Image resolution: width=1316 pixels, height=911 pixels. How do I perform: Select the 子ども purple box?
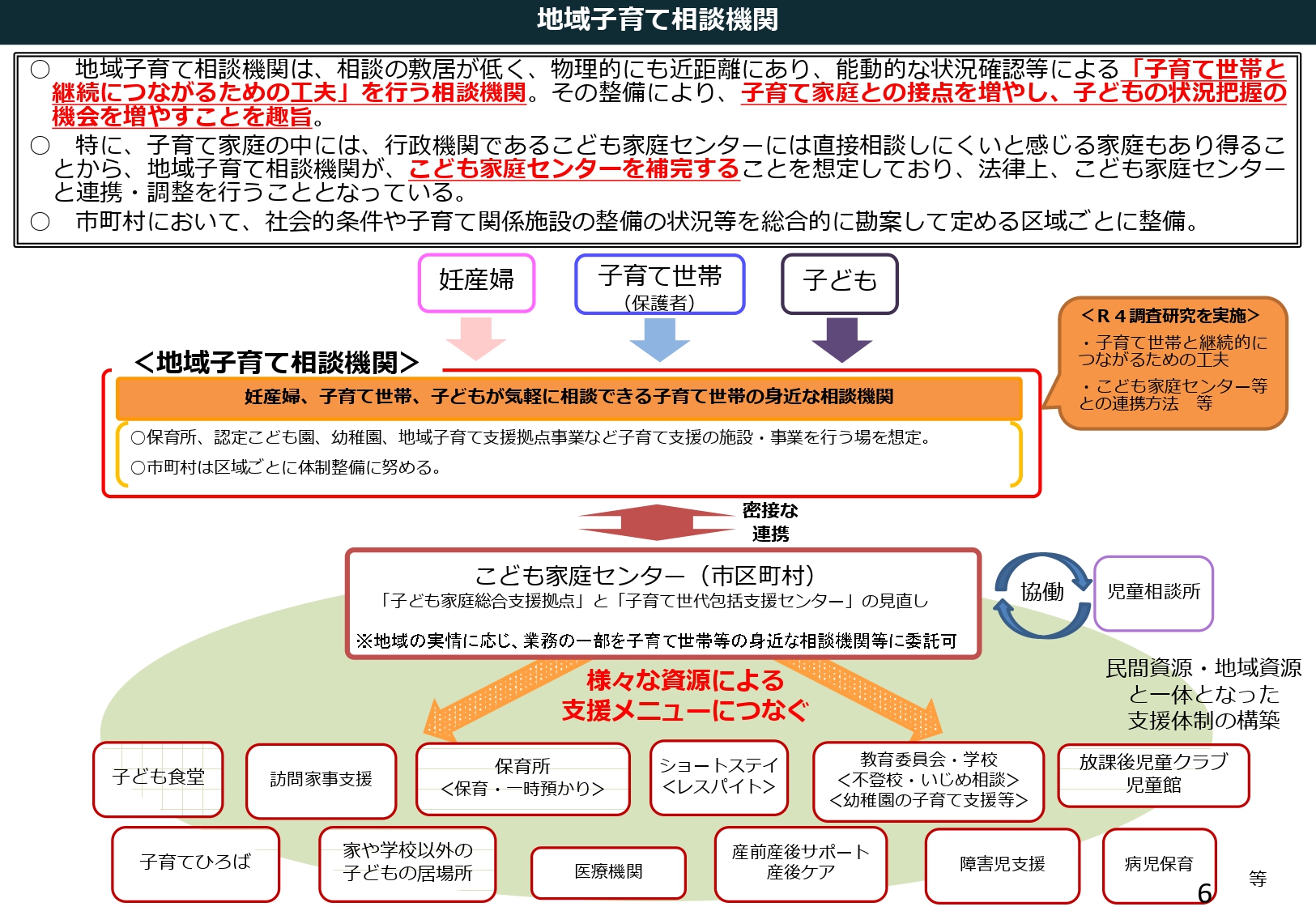point(840,283)
